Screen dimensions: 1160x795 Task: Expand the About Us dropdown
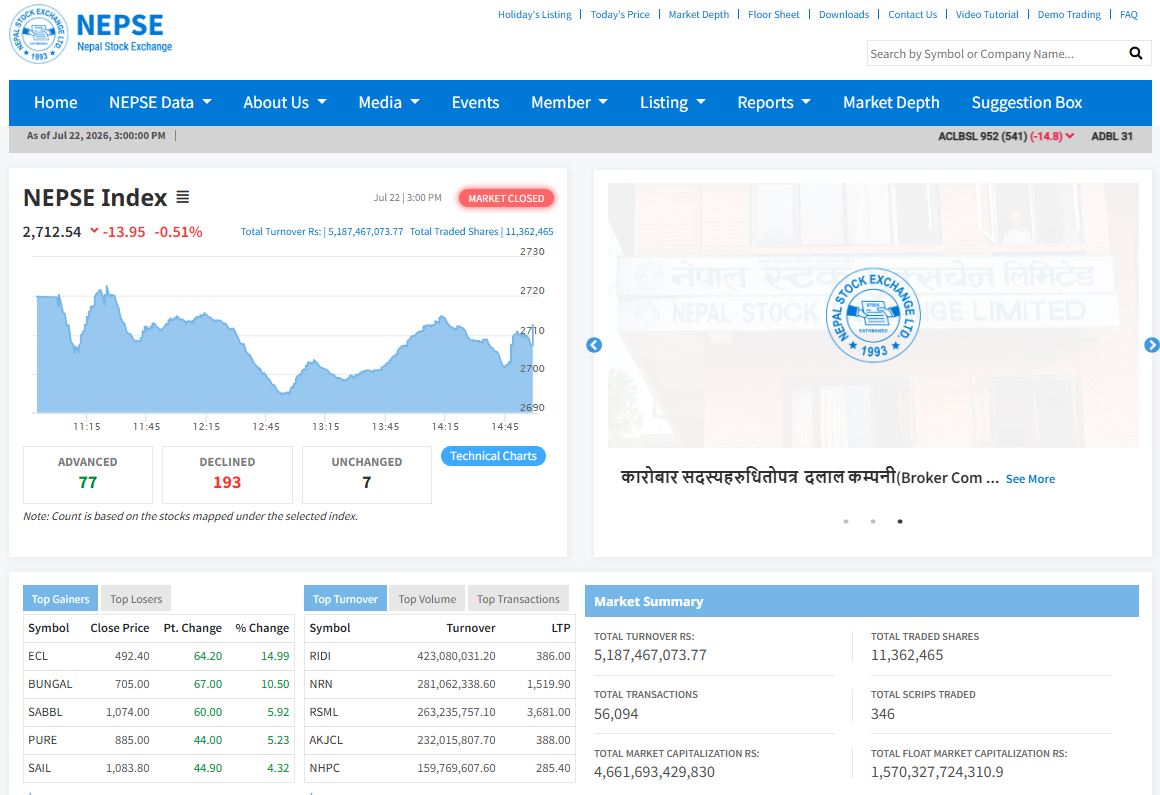pos(285,102)
